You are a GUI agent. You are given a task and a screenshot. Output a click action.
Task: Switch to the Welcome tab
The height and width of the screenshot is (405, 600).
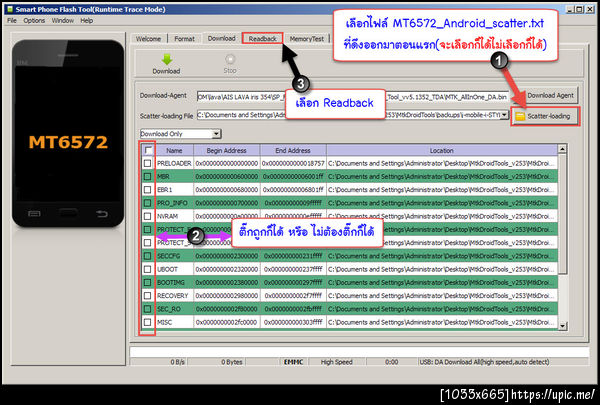(148, 39)
